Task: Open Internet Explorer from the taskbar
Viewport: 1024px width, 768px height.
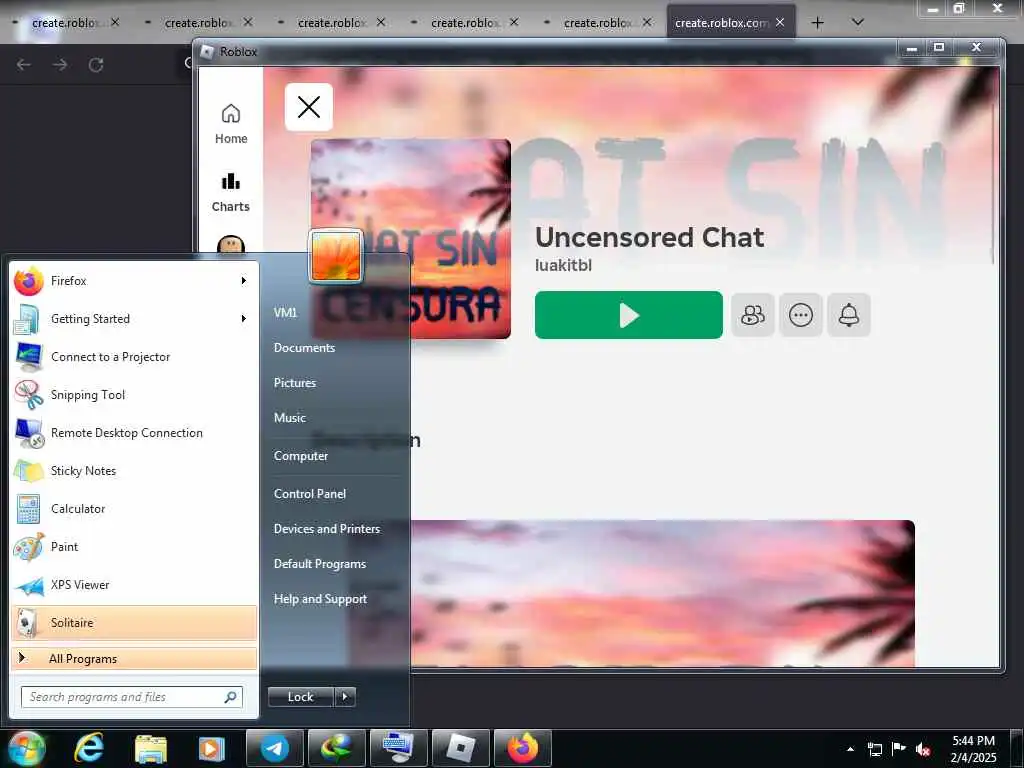Action: (89, 748)
